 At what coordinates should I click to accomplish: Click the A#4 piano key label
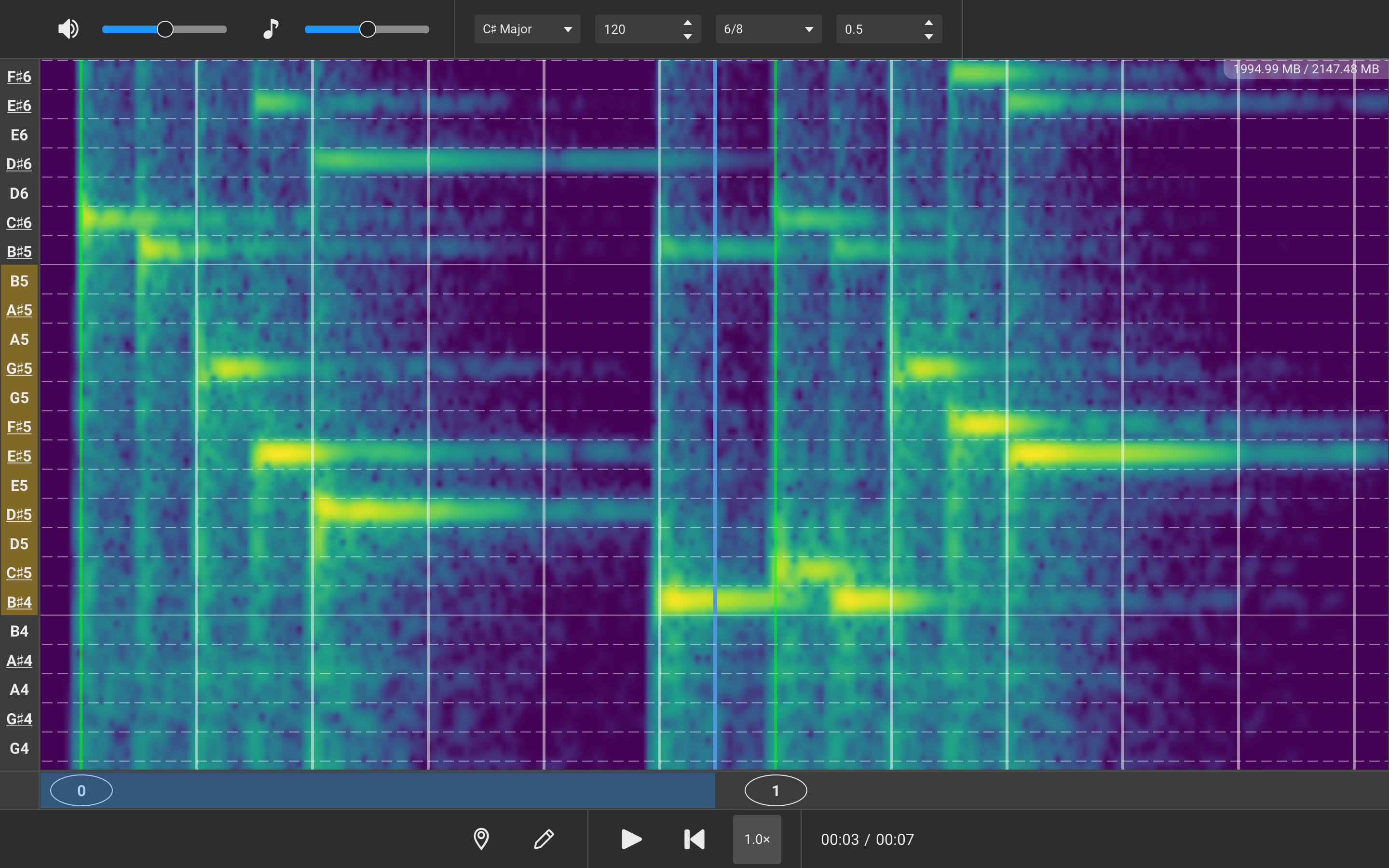[x=19, y=661]
